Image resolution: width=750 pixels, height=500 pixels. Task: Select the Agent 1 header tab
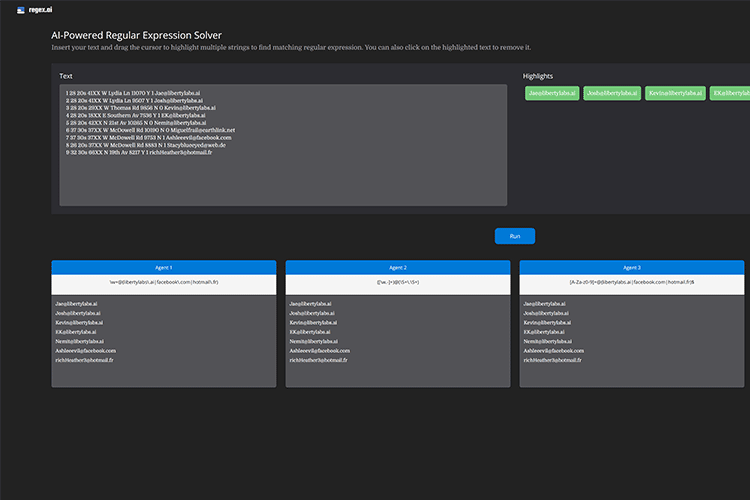[163, 267]
